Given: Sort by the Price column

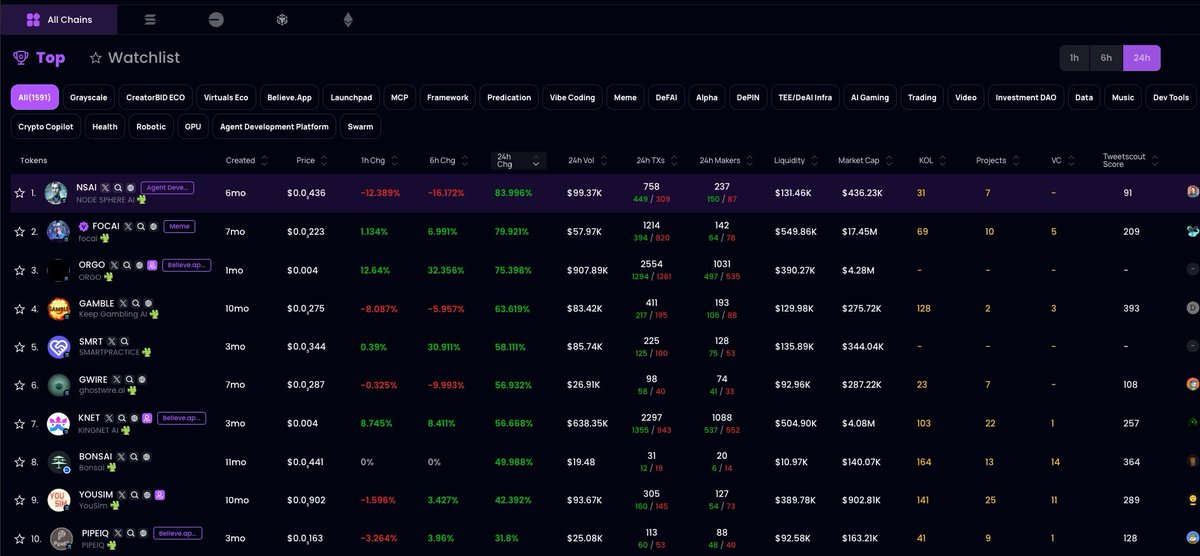Looking at the screenshot, I should coord(312,160).
